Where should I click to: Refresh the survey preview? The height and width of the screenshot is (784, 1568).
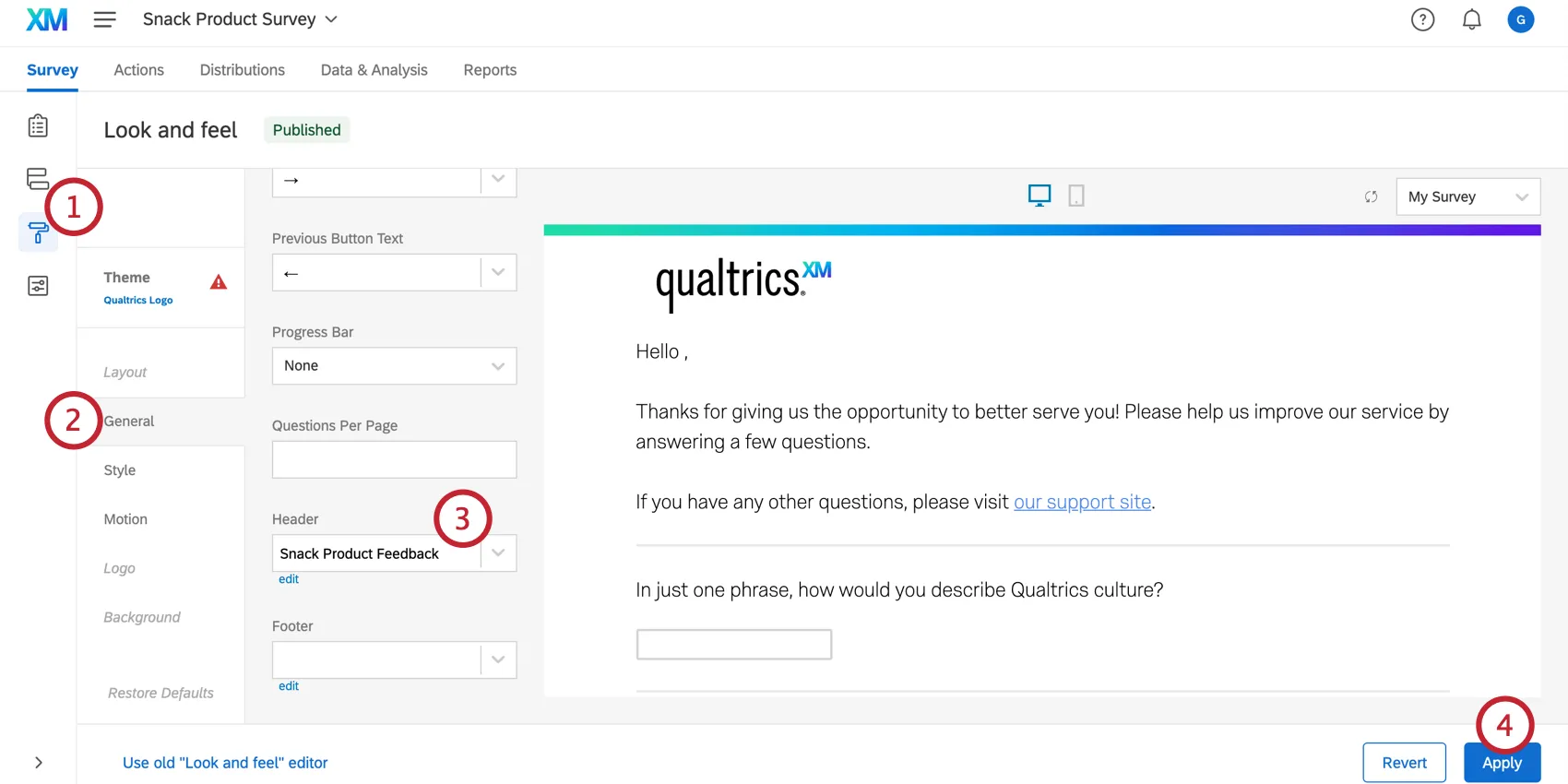(1372, 196)
